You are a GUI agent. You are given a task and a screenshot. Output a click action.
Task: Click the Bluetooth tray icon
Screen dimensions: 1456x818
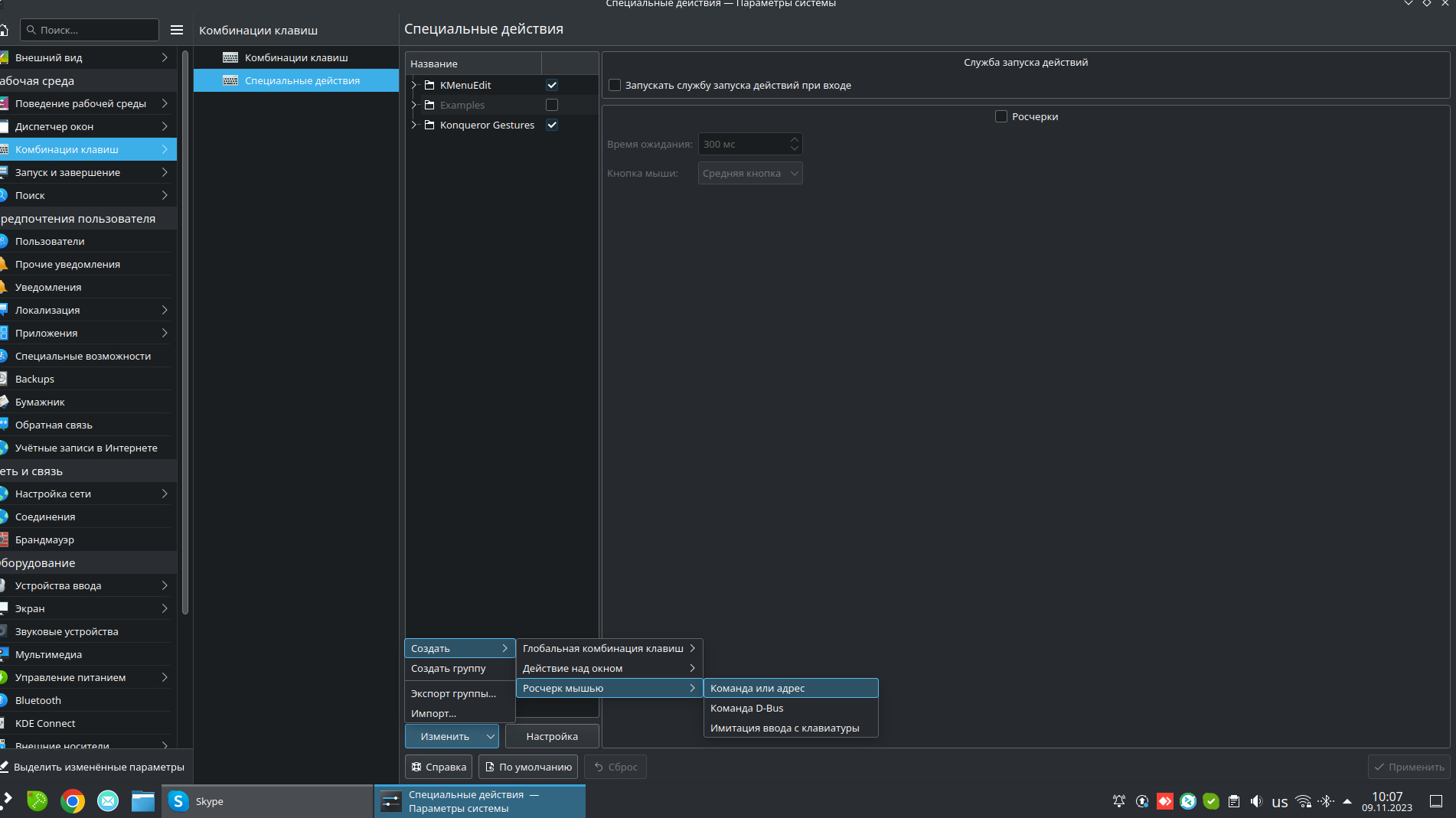click(1326, 801)
